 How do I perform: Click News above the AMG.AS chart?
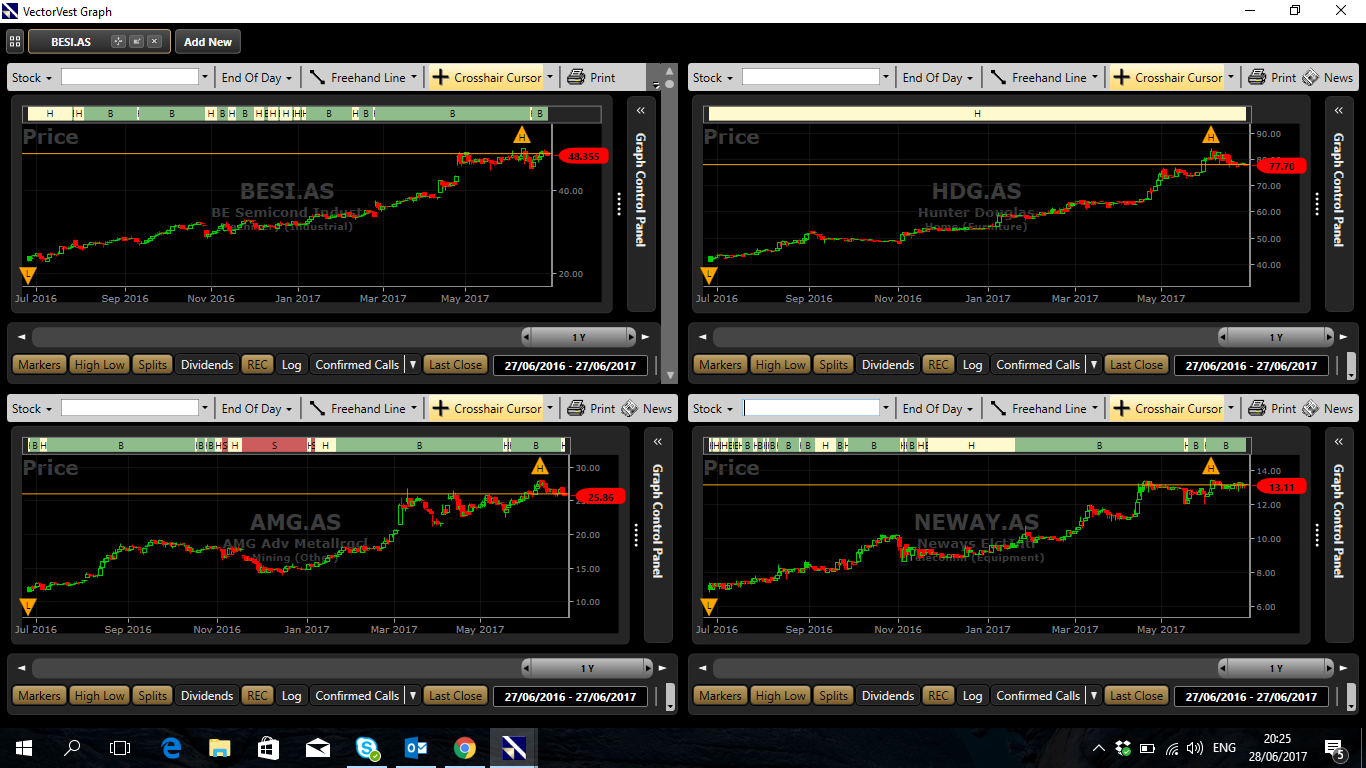click(647, 408)
